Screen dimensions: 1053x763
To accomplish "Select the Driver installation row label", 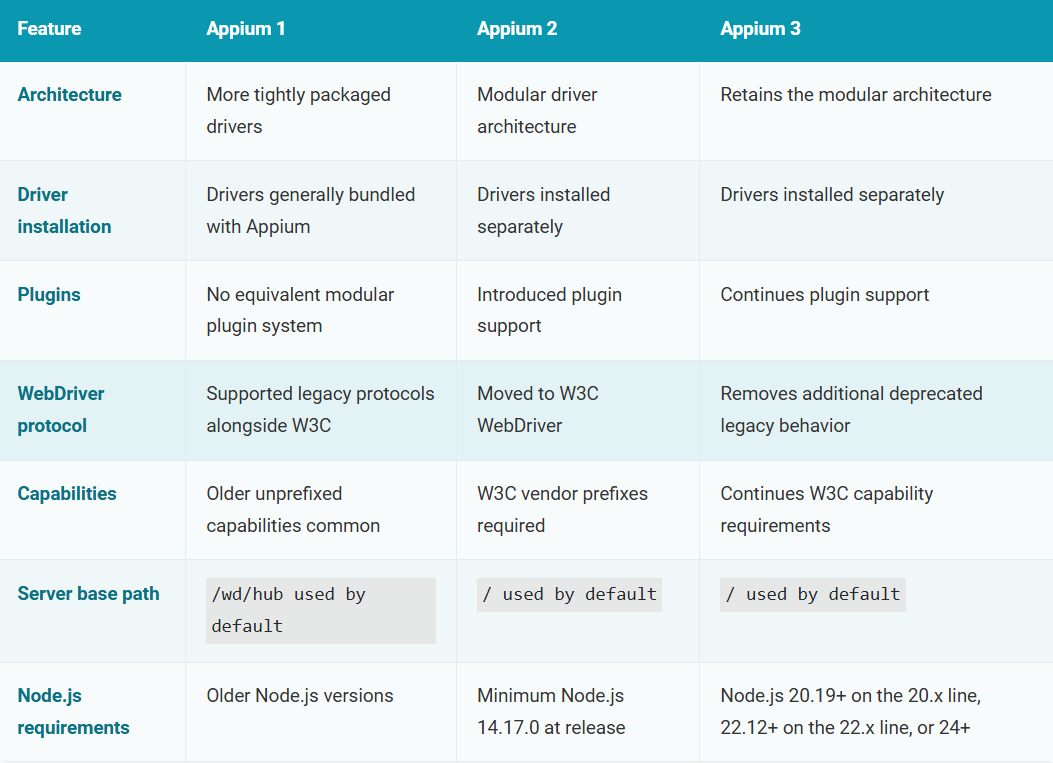I will coord(64,210).
